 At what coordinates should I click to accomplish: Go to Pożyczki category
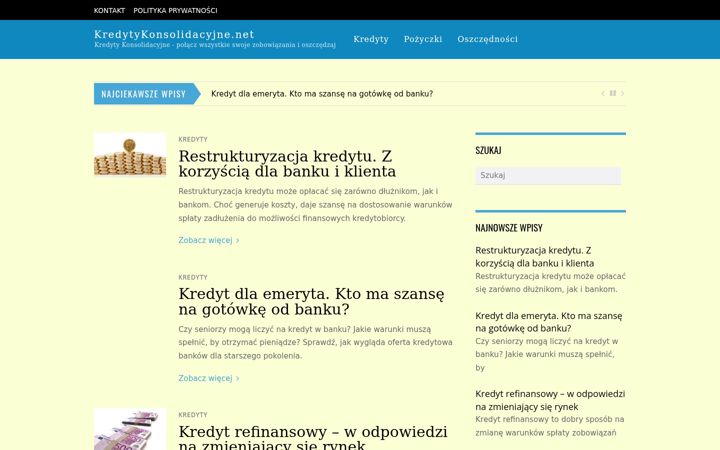tap(423, 39)
